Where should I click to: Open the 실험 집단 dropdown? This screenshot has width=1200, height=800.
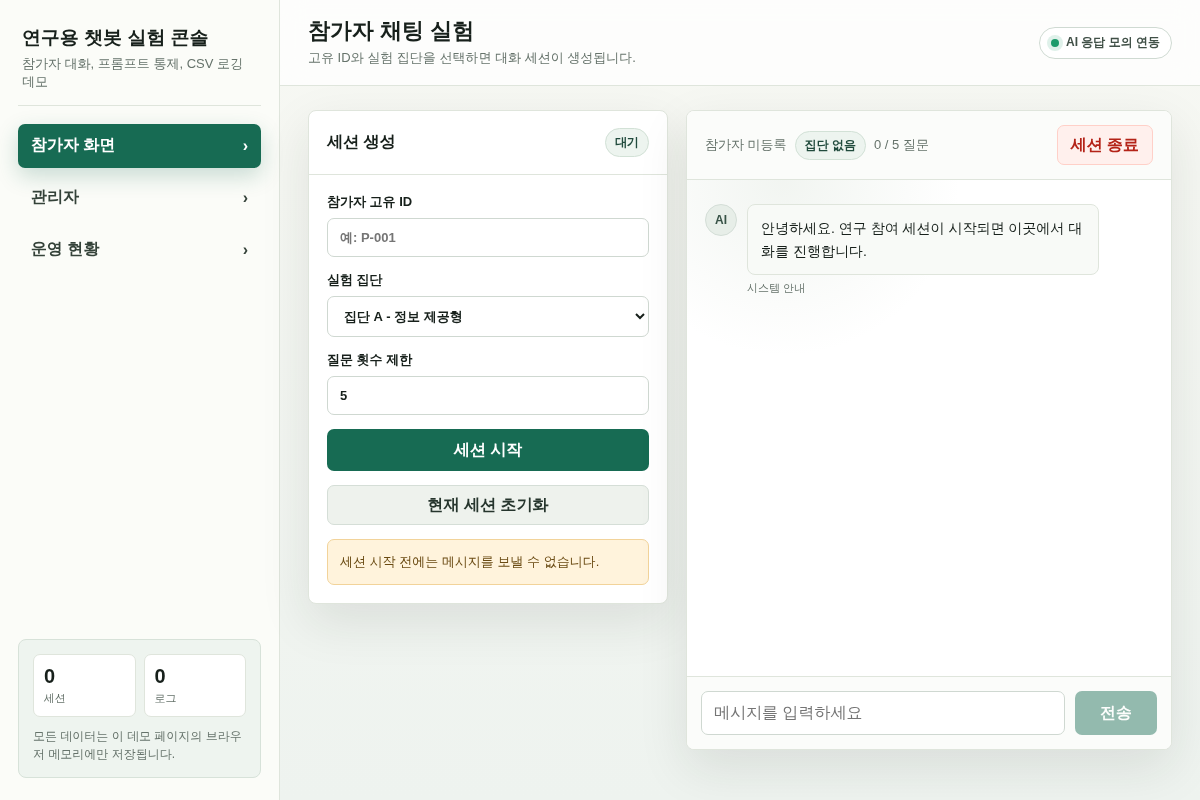click(488, 317)
